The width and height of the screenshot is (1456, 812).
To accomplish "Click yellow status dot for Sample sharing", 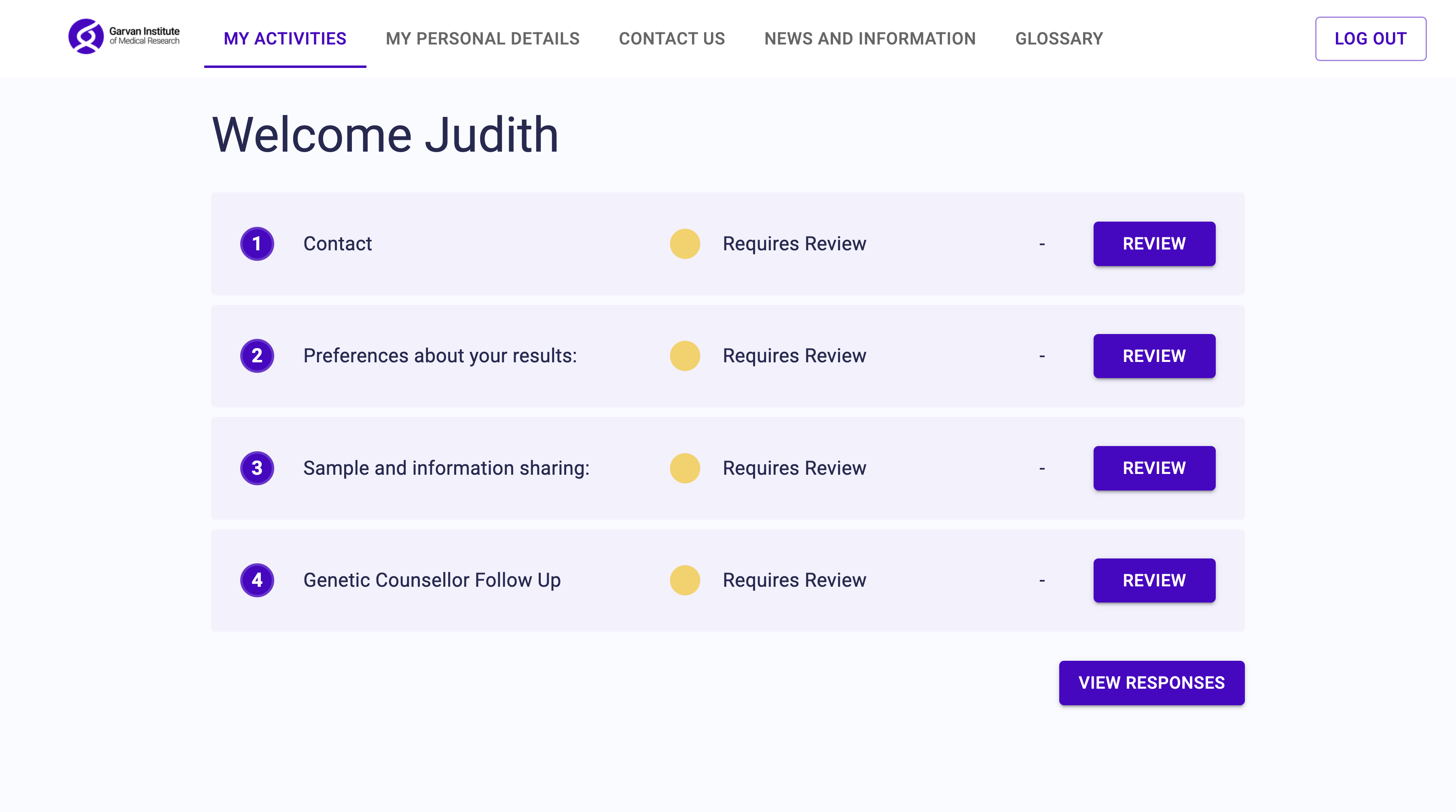I will tap(684, 468).
